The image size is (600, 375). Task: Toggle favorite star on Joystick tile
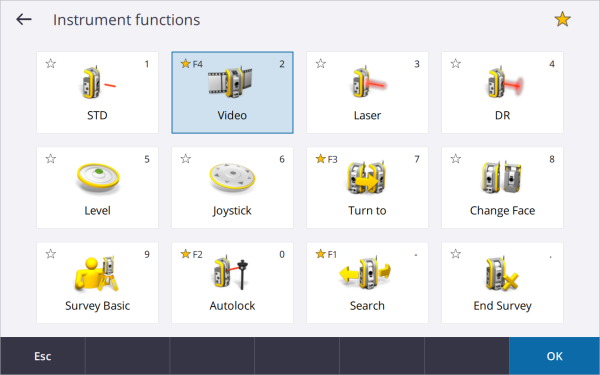coord(186,158)
